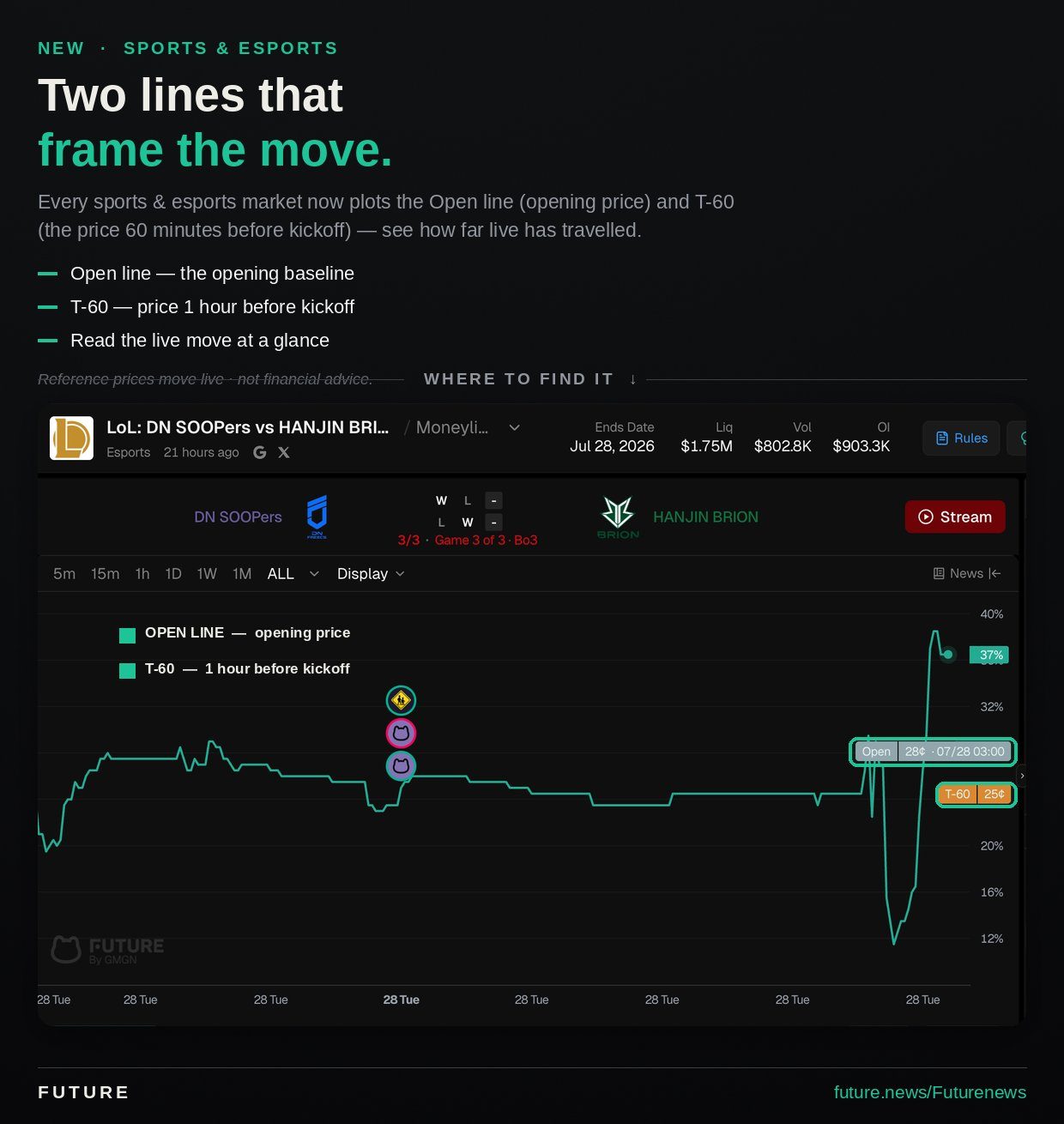Switch to the 1W timeframe
Screen dimensions: 1064x1124
point(207,573)
